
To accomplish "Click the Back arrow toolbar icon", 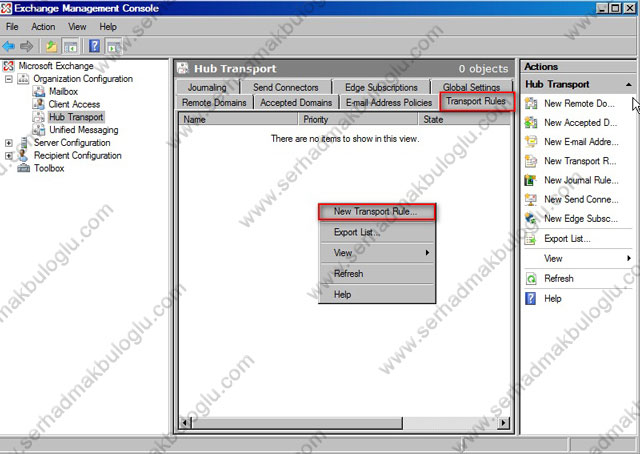I will tap(9, 46).
